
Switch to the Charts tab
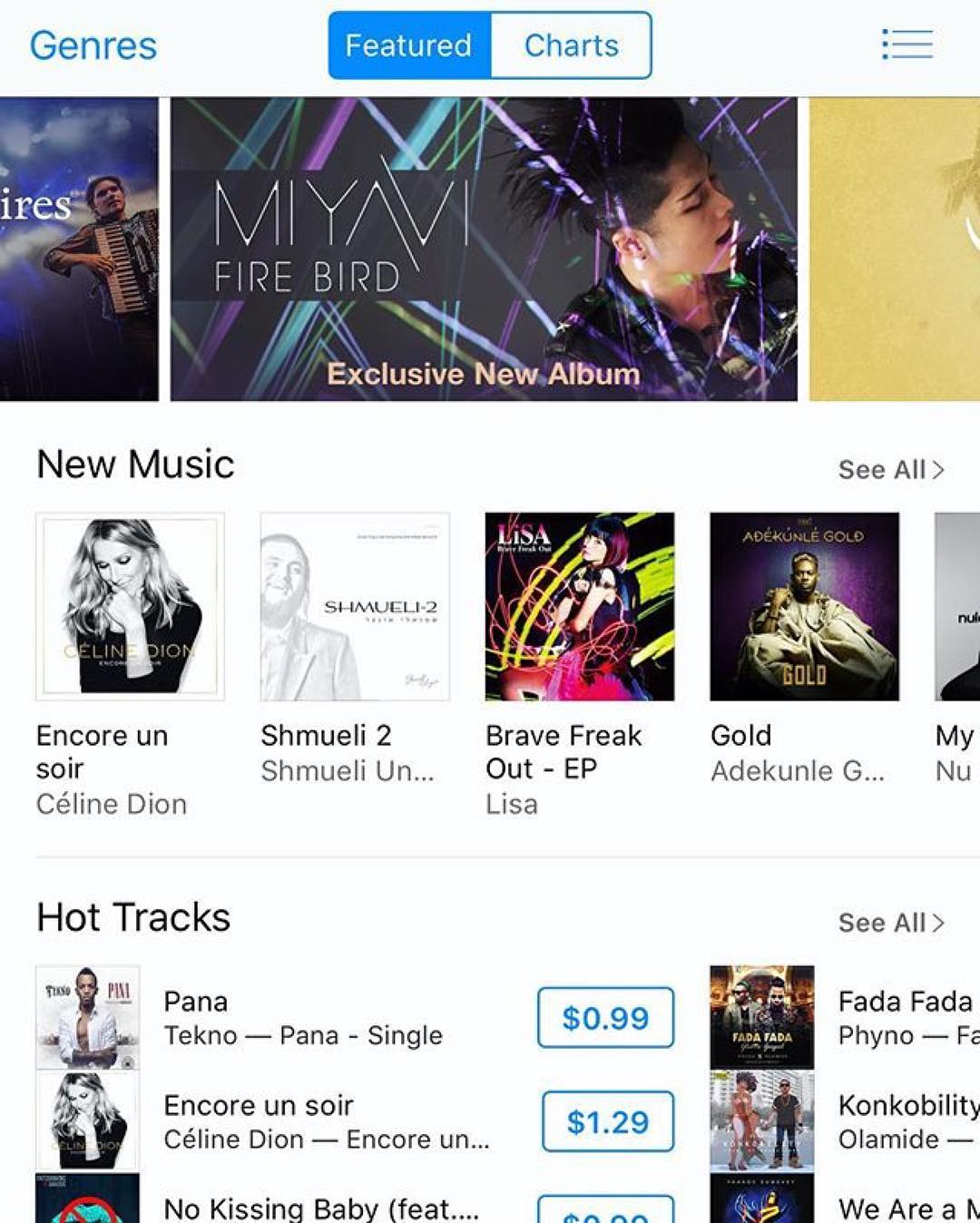pos(571,45)
